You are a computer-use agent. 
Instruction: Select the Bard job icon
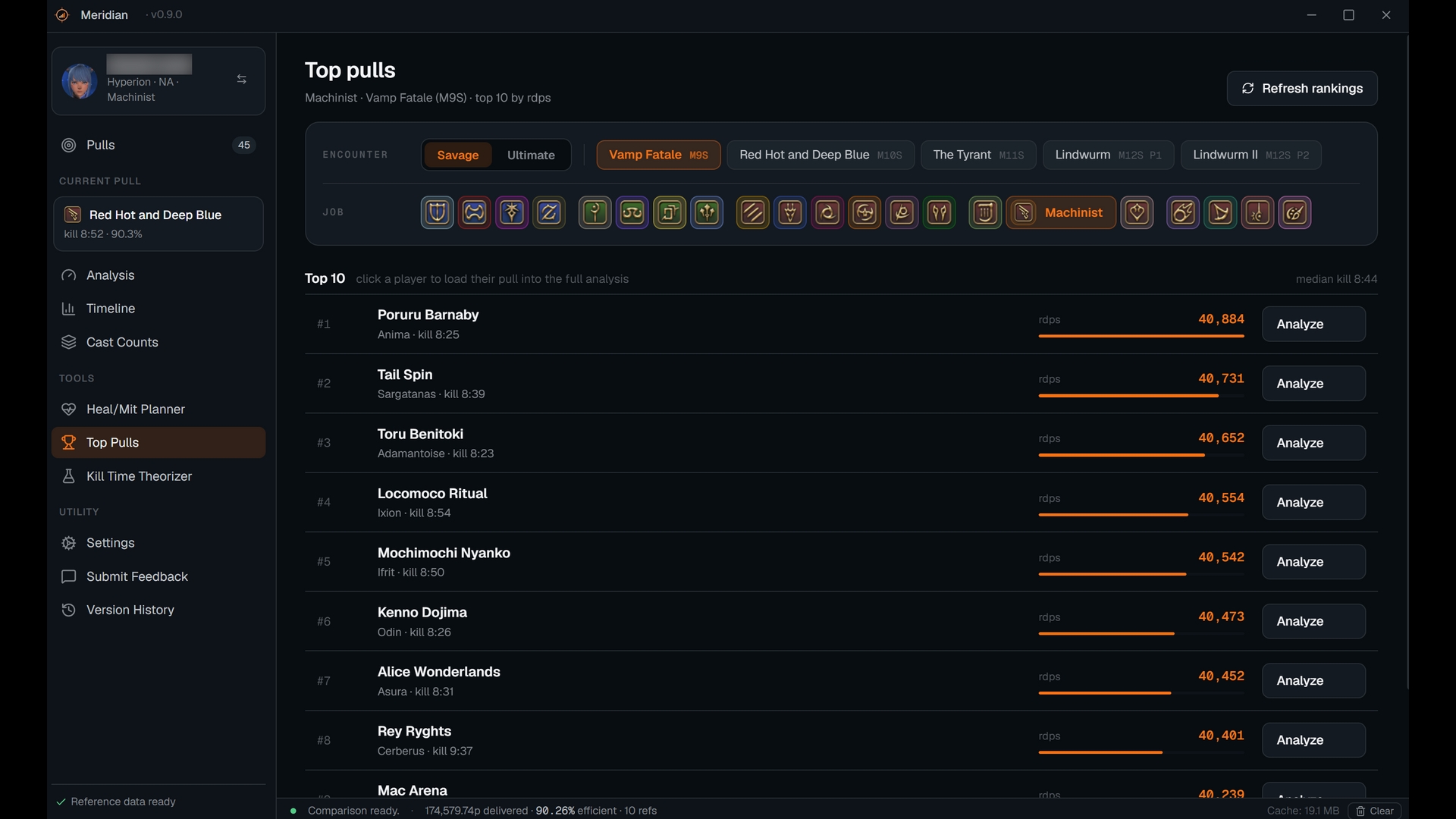pos(985,212)
